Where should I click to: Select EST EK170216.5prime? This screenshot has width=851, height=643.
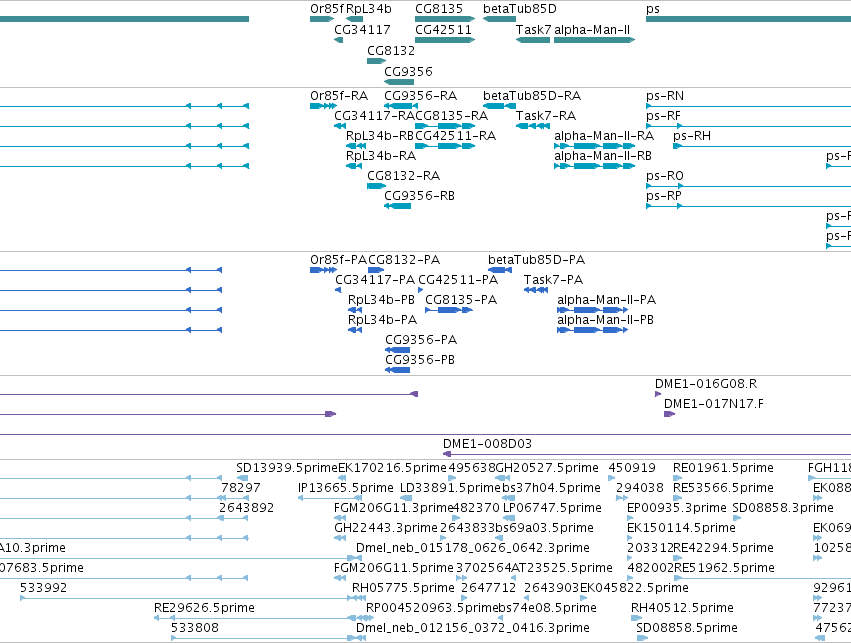[392, 468]
